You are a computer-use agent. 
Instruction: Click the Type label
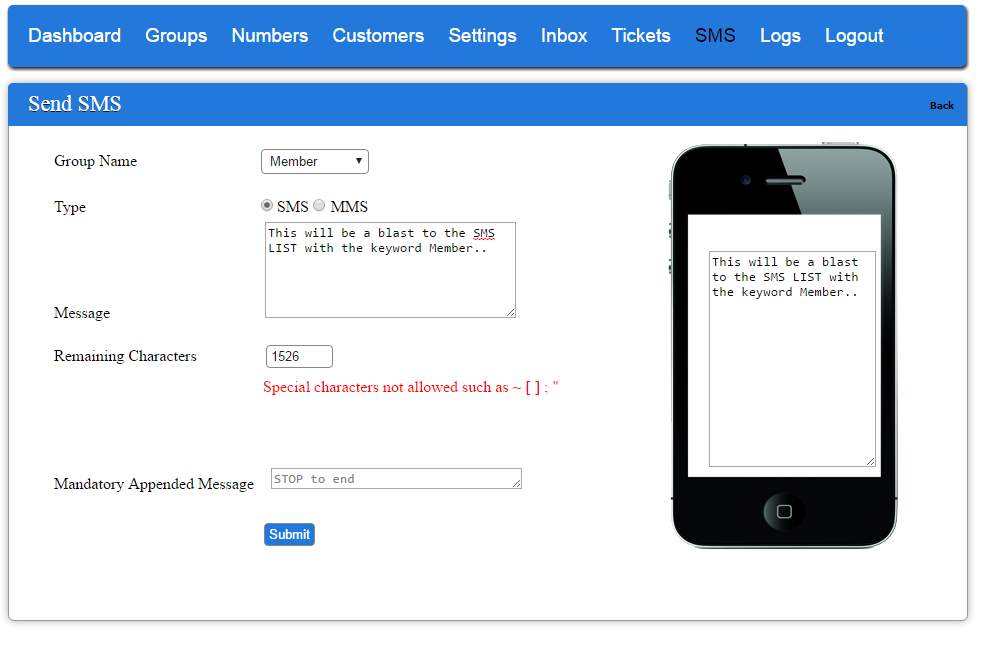point(70,207)
